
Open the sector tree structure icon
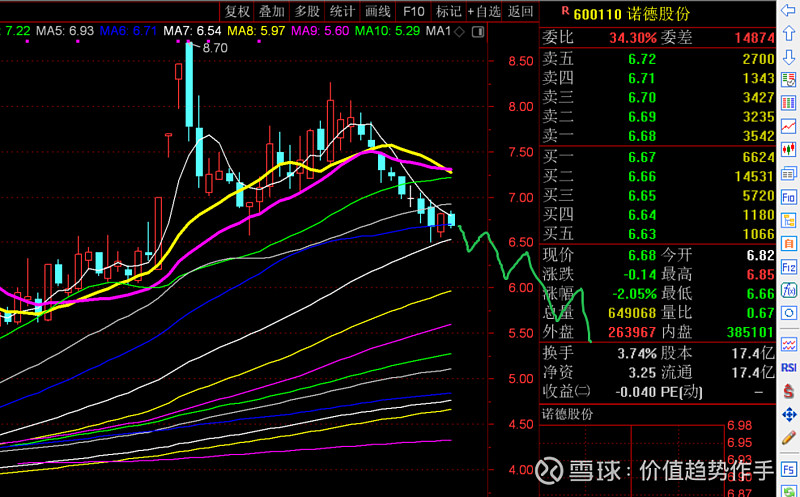(x=788, y=220)
